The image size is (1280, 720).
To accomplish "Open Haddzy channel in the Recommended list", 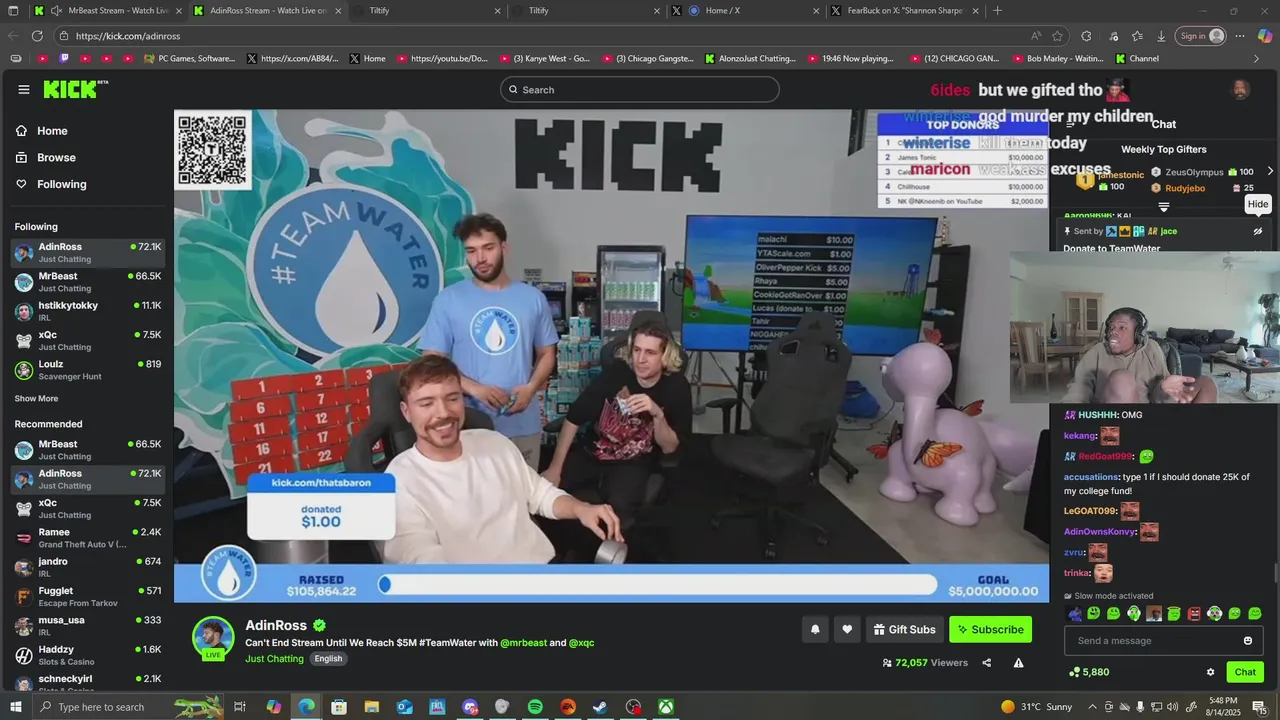I will [88, 655].
